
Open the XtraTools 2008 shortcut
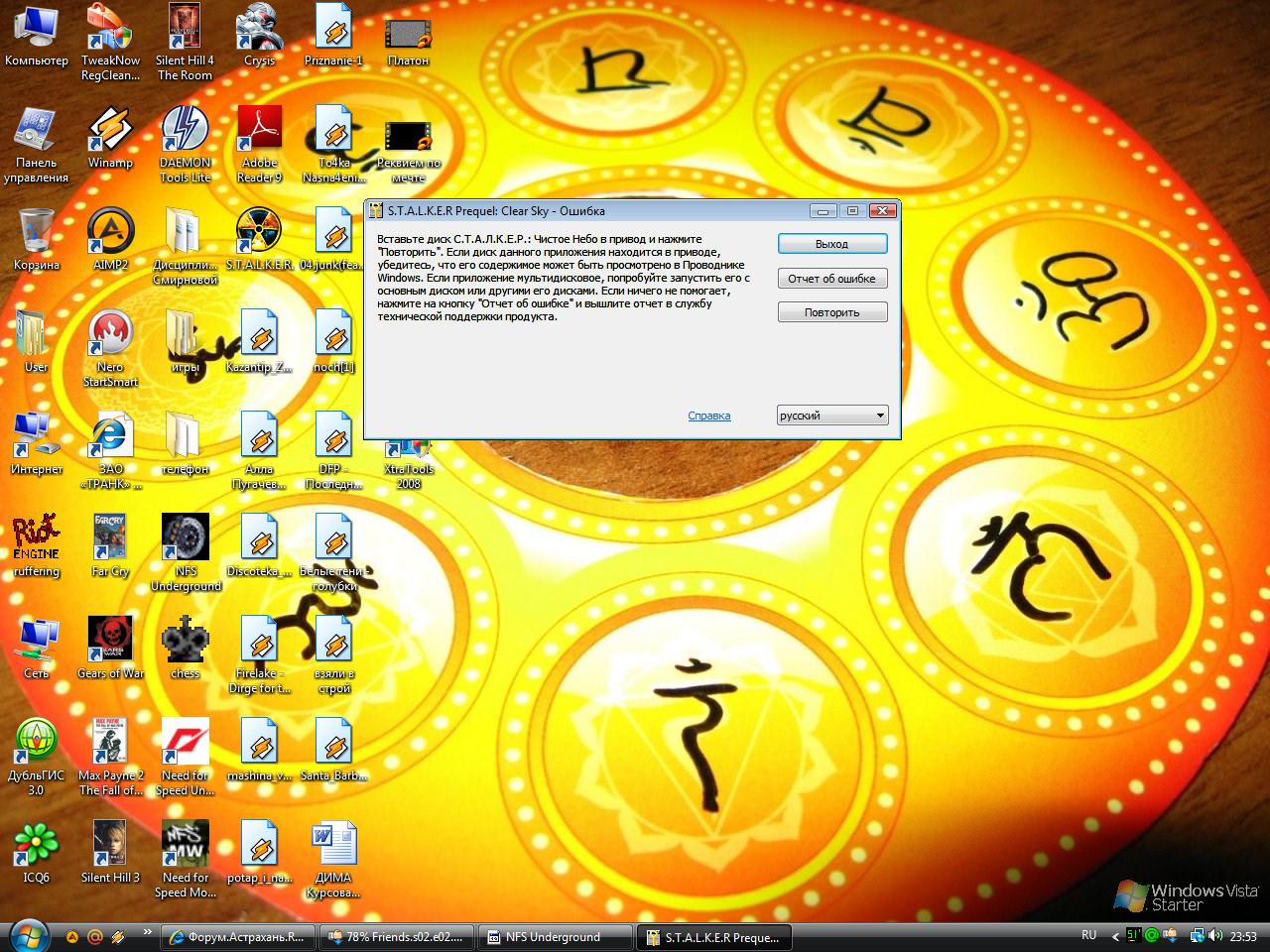(408, 466)
